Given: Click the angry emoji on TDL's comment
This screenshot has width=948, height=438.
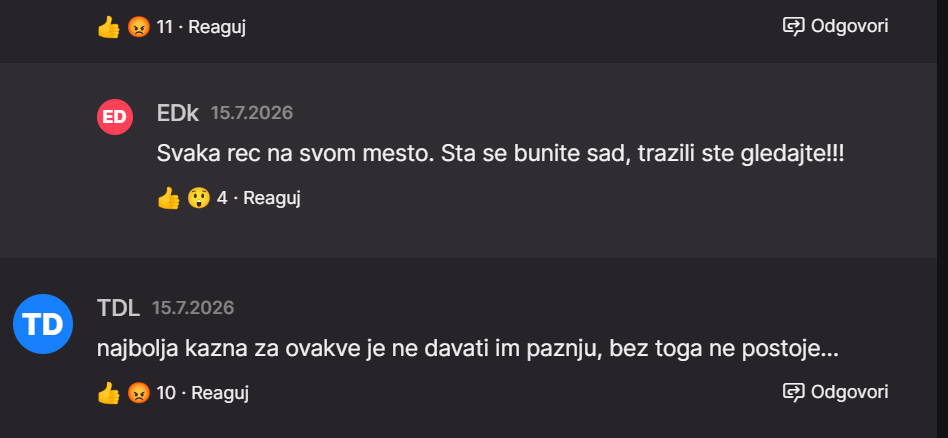Looking at the screenshot, I should pyautogui.click(x=138, y=393).
